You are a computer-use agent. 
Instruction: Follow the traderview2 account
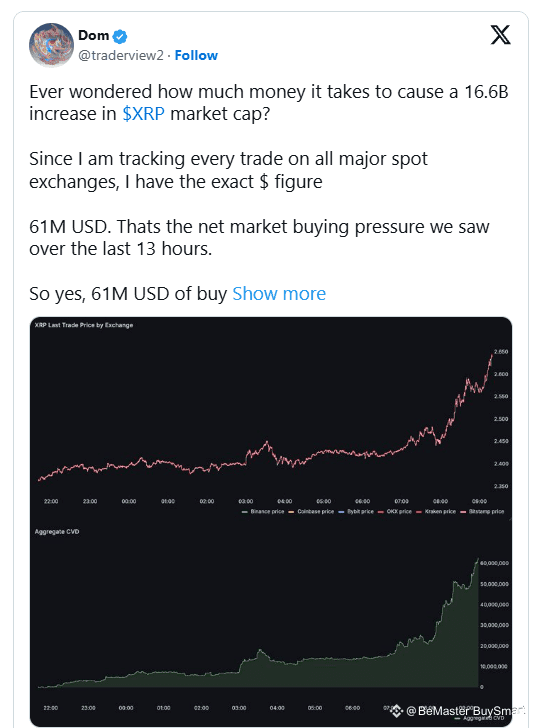coord(196,55)
